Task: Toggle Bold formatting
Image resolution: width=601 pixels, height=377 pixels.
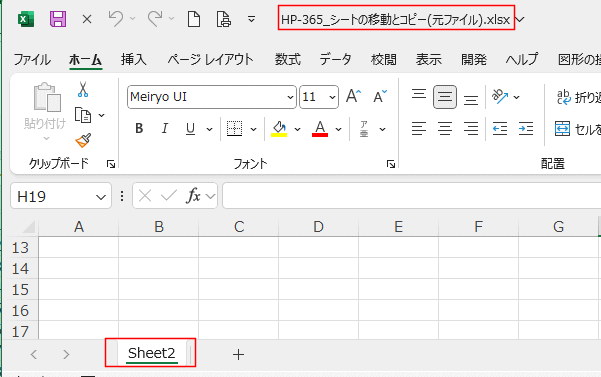Action: tap(139, 129)
